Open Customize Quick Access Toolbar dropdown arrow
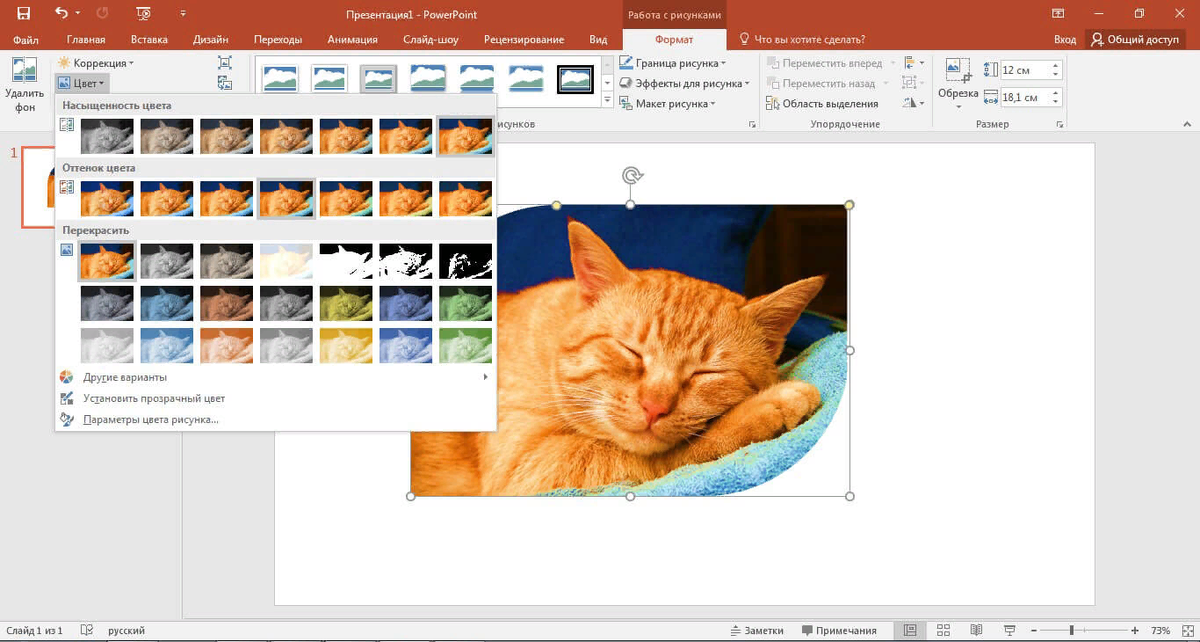This screenshot has width=1200, height=642. point(182,13)
